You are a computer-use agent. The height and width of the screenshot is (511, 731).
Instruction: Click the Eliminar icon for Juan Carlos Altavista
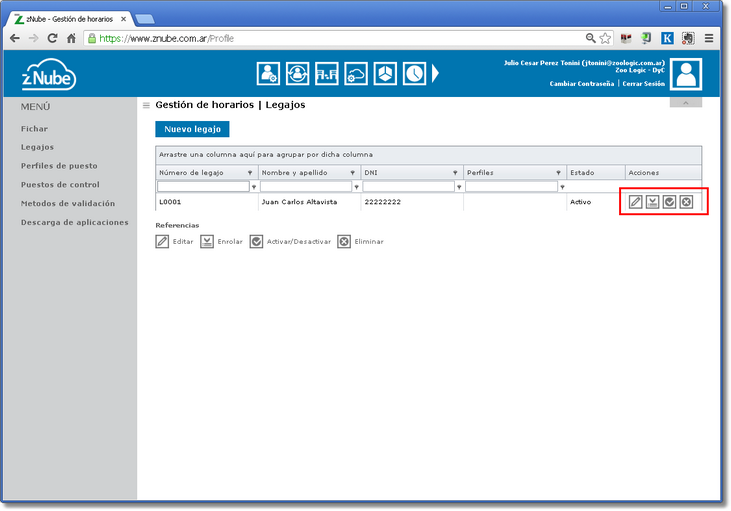click(686, 202)
